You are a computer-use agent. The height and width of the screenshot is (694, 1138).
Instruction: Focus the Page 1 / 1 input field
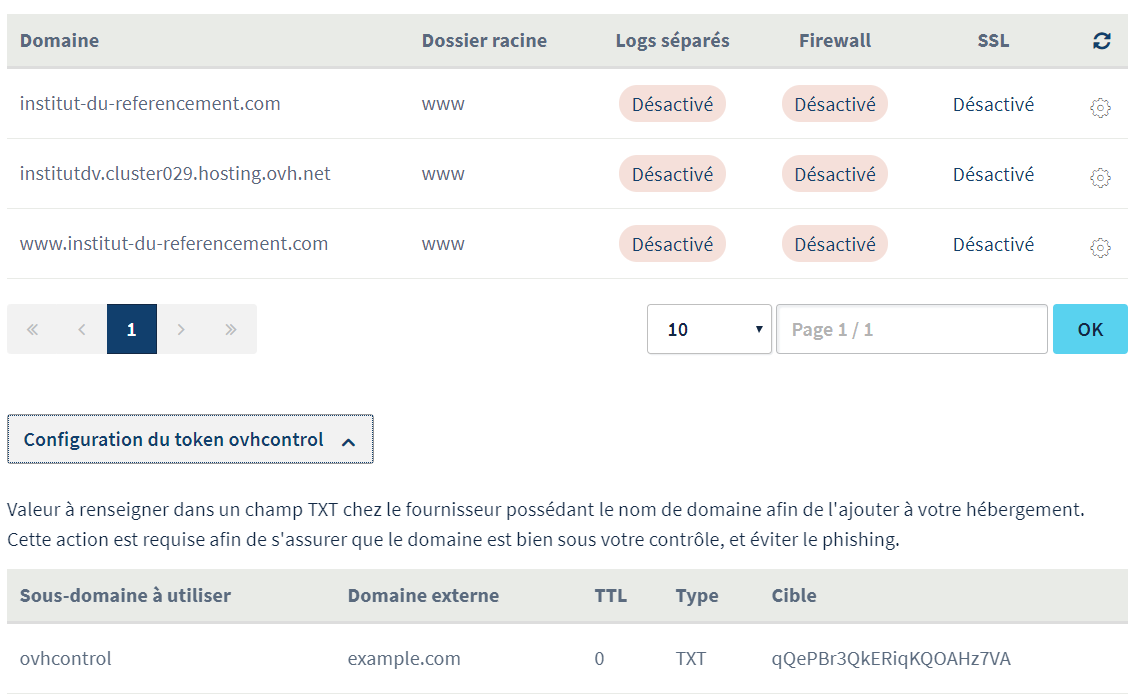point(911,329)
